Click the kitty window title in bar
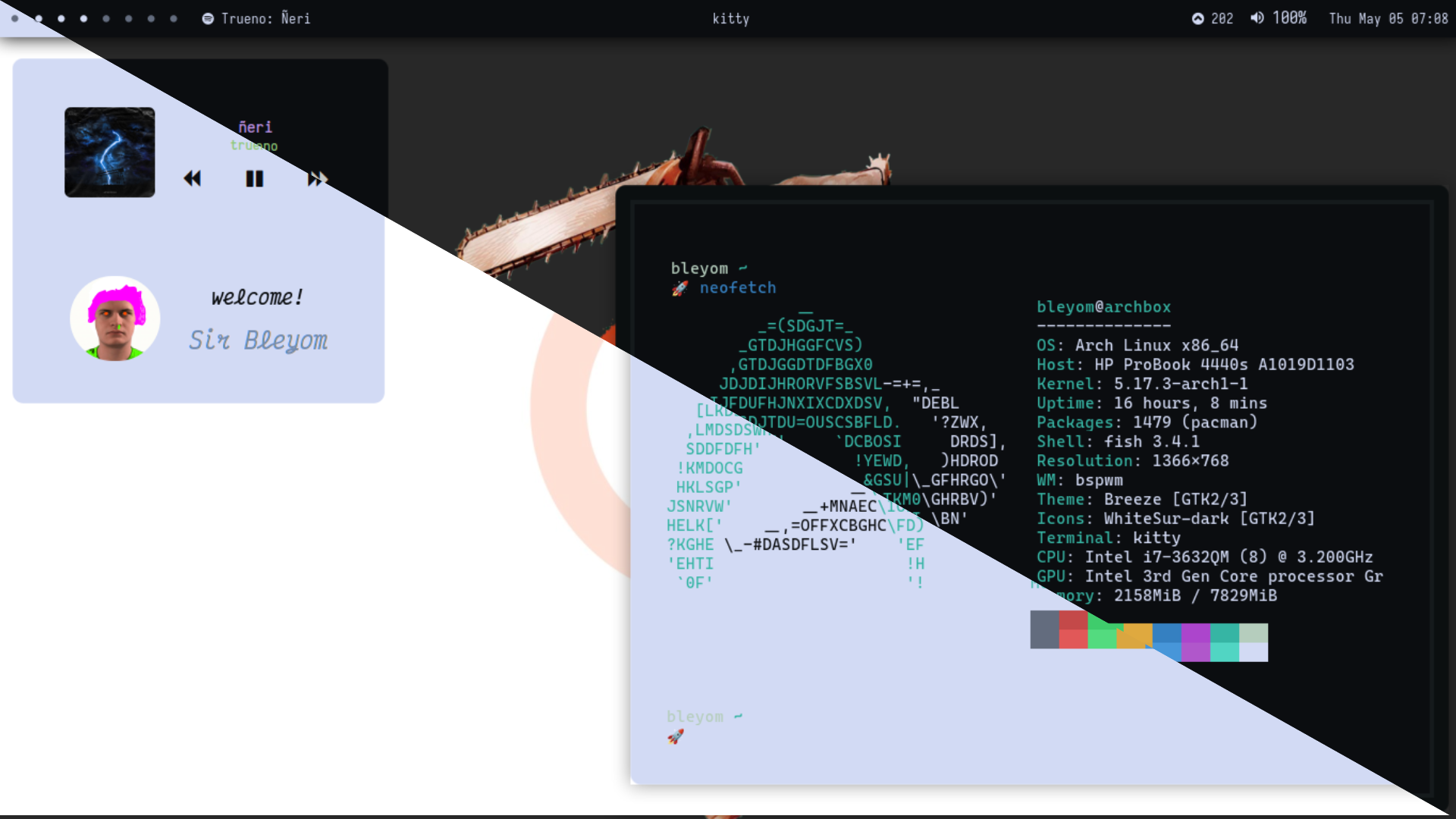Viewport: 1456px width, 819px height. pyautogui.click(x=730, y=19)
